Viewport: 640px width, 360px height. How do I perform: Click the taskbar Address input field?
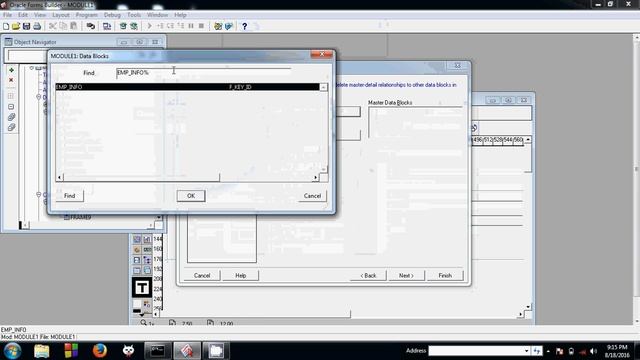[x=476, y=351]
